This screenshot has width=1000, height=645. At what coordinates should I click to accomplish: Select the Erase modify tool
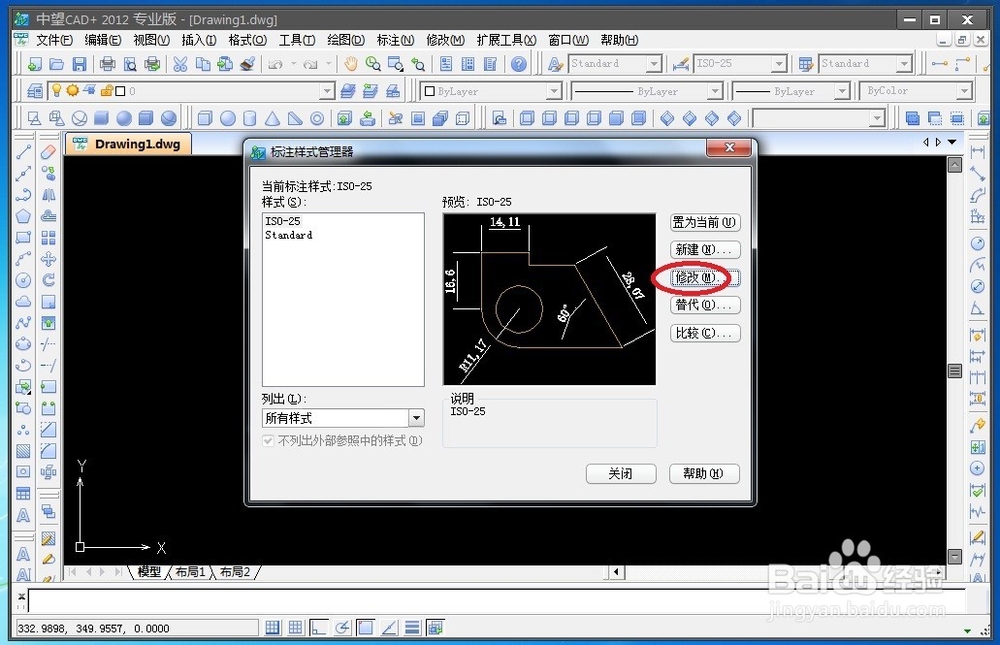(48, 152)
